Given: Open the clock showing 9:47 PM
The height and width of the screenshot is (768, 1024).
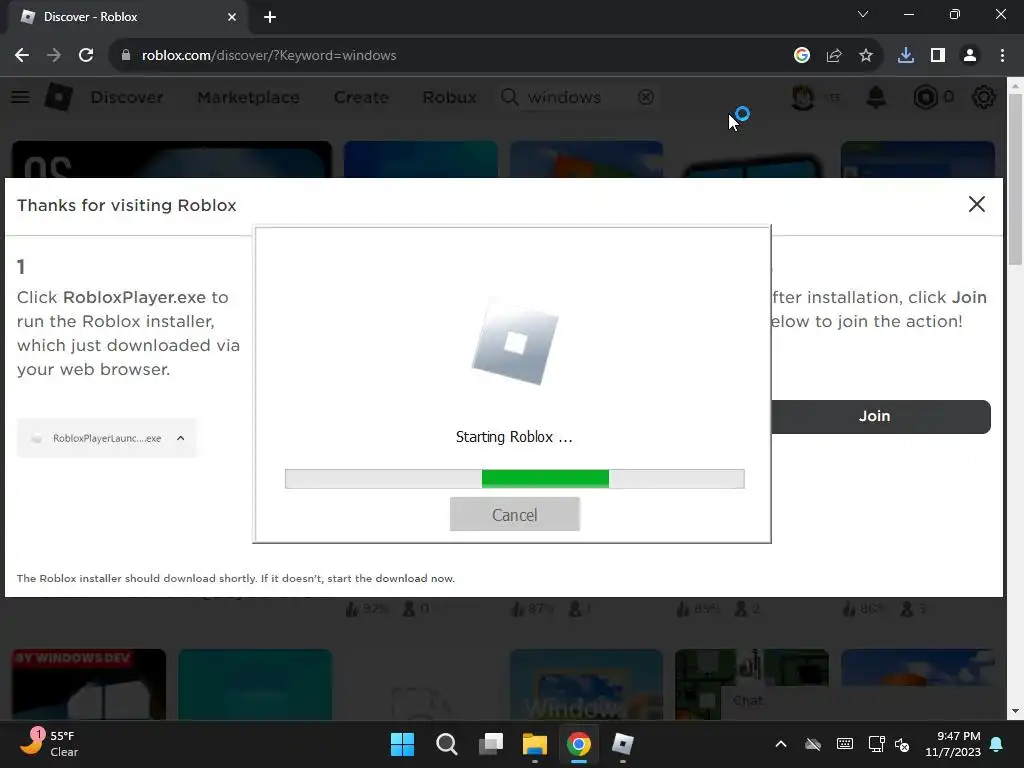Looking at the screenshot, I should 953,744.
